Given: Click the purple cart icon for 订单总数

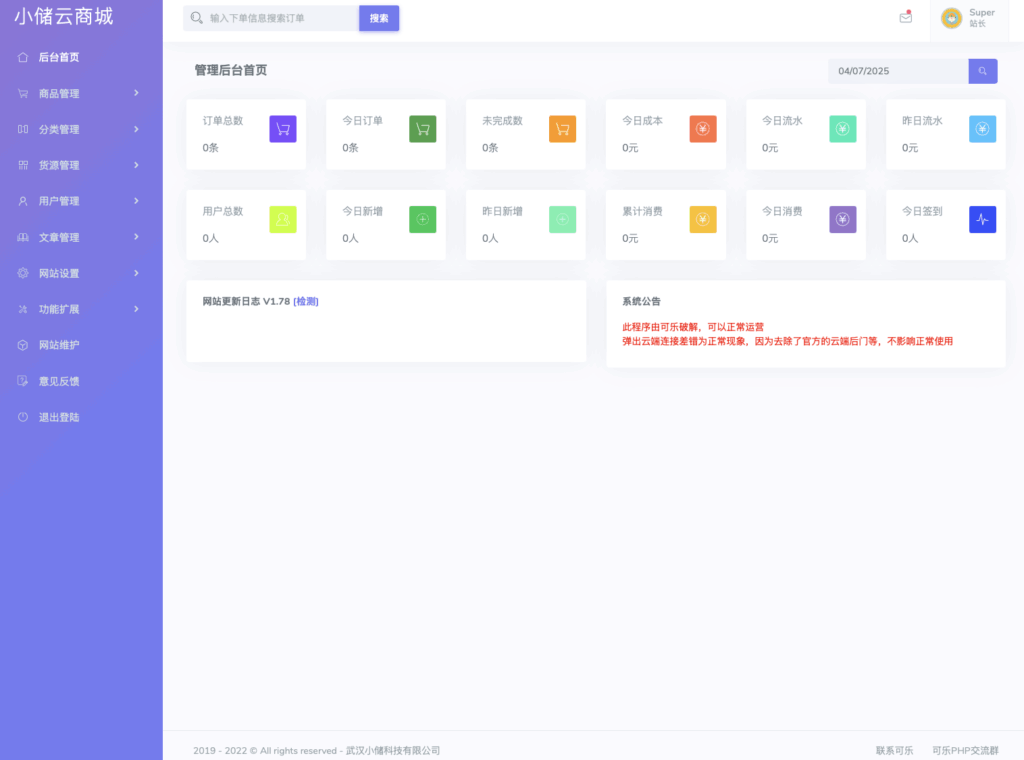Looking at the screenshot, I should (283, 129).
